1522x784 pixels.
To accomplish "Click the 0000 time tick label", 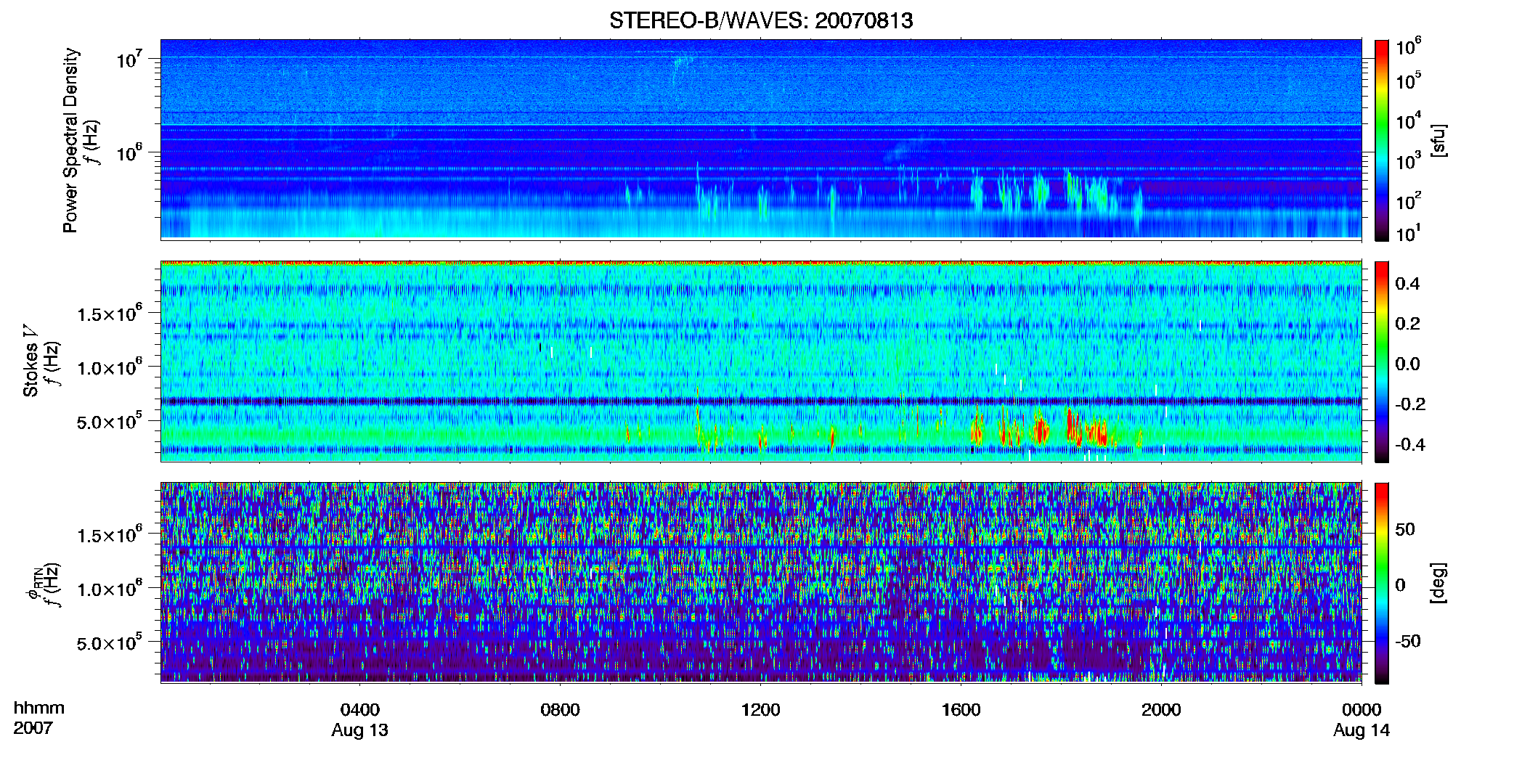I will (1362, 710).
